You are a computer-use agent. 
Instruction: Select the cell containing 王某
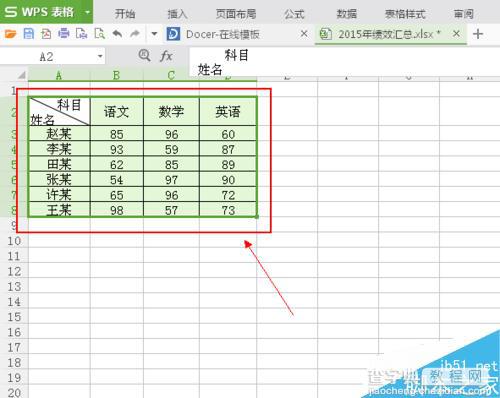59,210
